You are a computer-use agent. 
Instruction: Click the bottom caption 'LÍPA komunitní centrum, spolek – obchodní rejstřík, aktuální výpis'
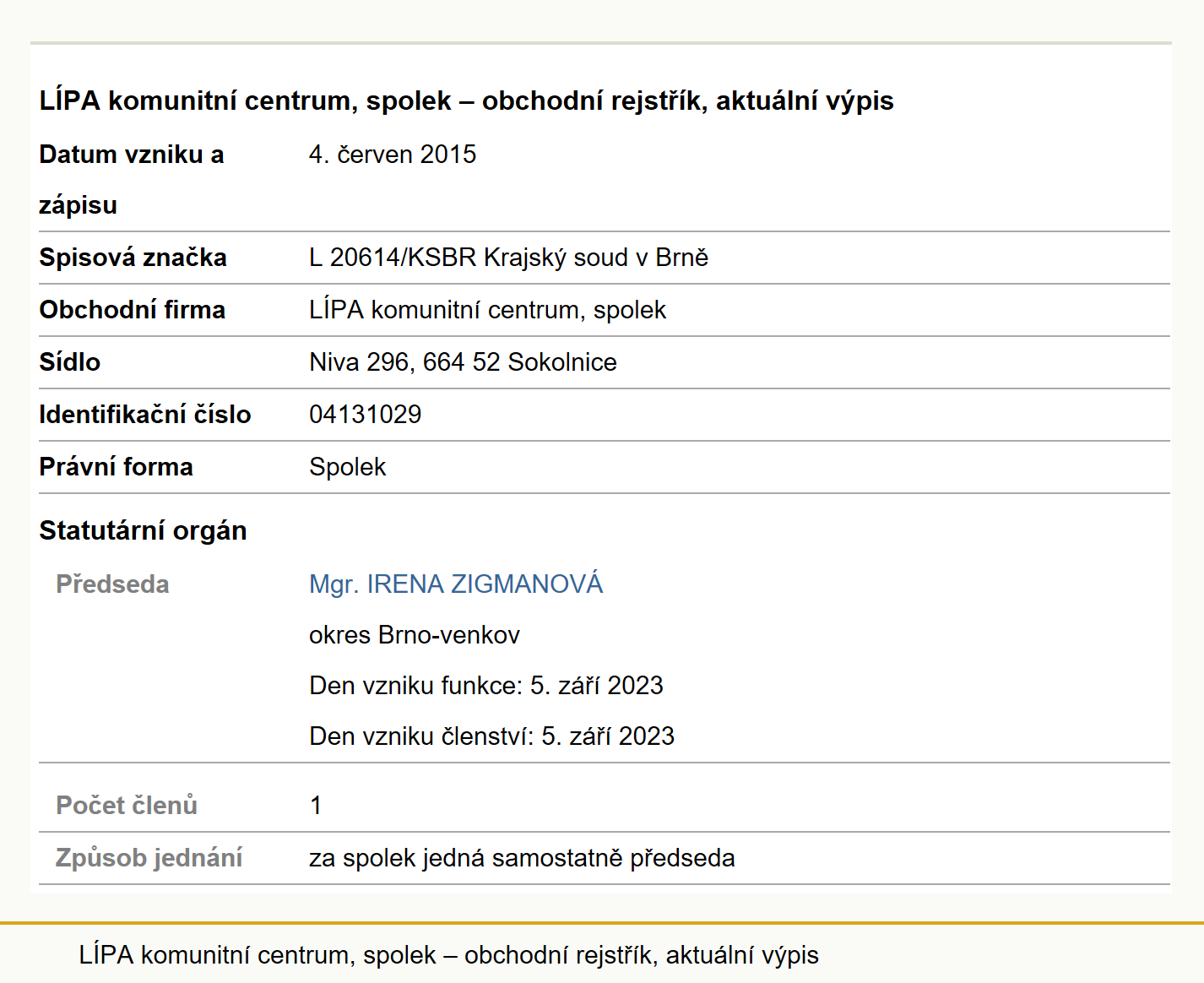[x=448, y=955]
